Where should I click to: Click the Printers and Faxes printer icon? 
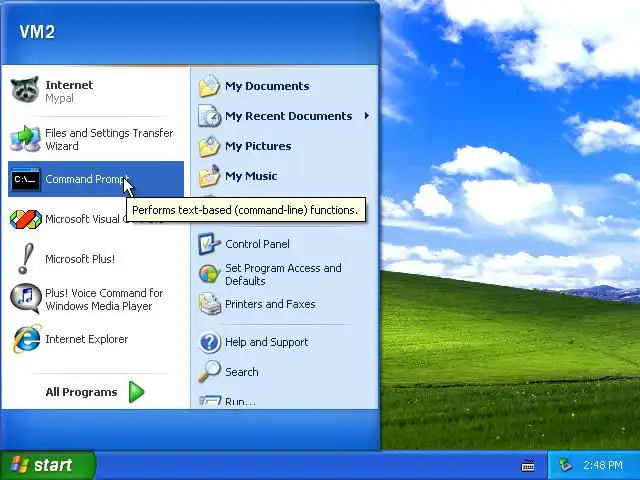point(209,304)
